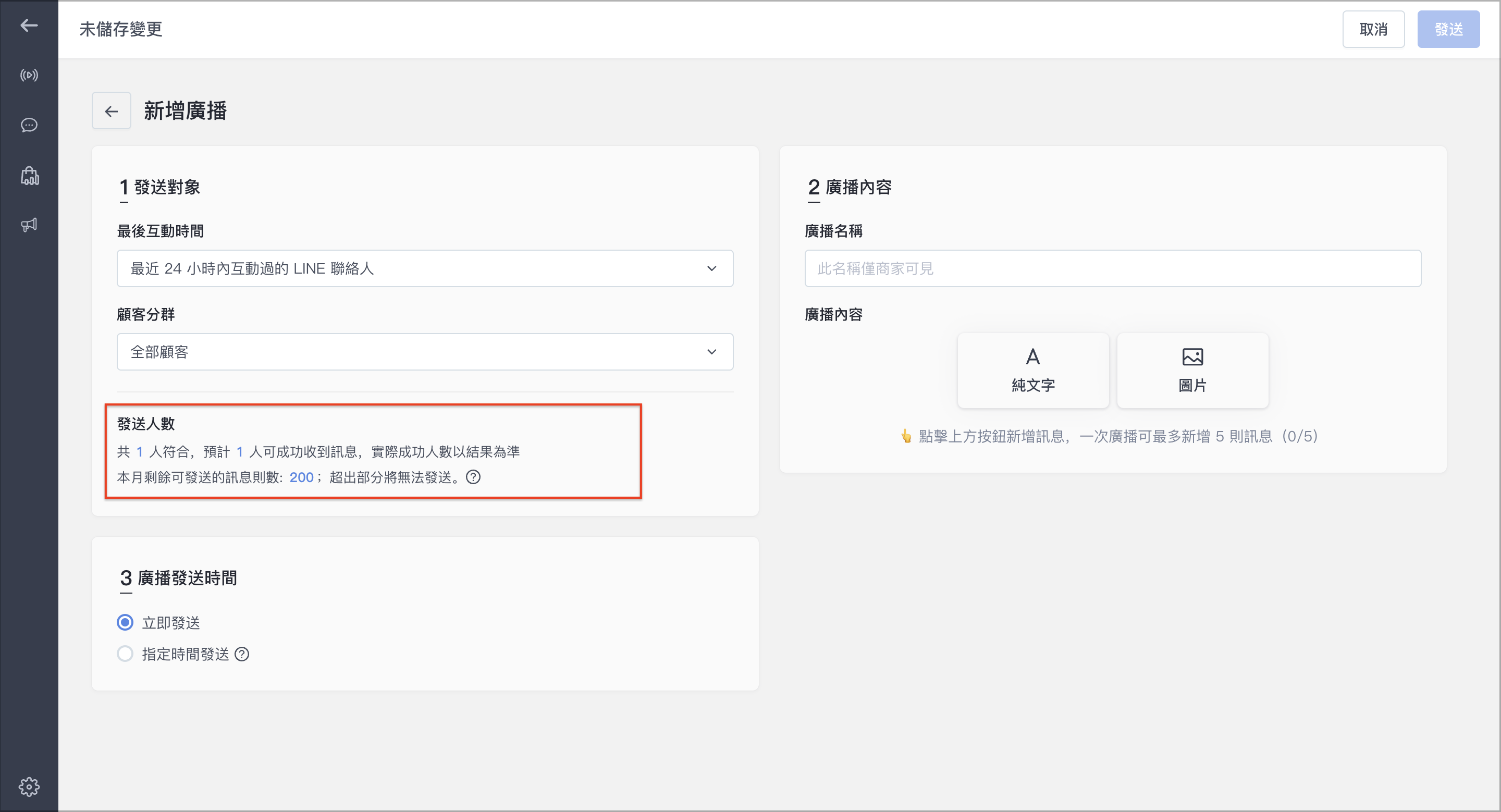The width and height of the screenshot is (1501, 812).
Task: Open settings gear icon at sidebar bottom
Action: [29, 787]
